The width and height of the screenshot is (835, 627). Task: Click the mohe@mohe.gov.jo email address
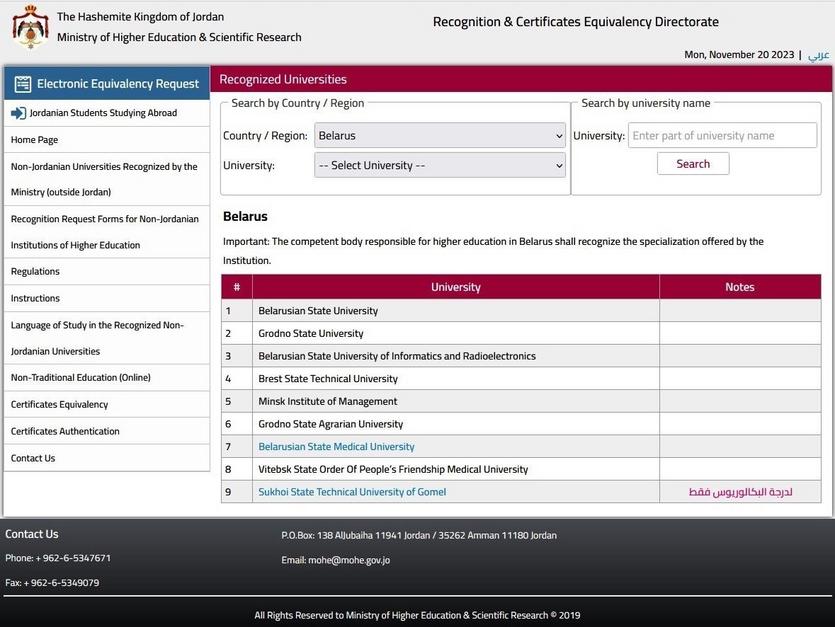pos(349,560)
